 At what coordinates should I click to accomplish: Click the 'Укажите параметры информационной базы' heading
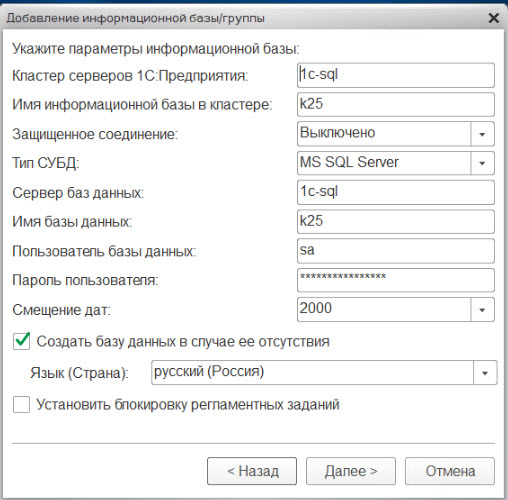click(156, 49)
